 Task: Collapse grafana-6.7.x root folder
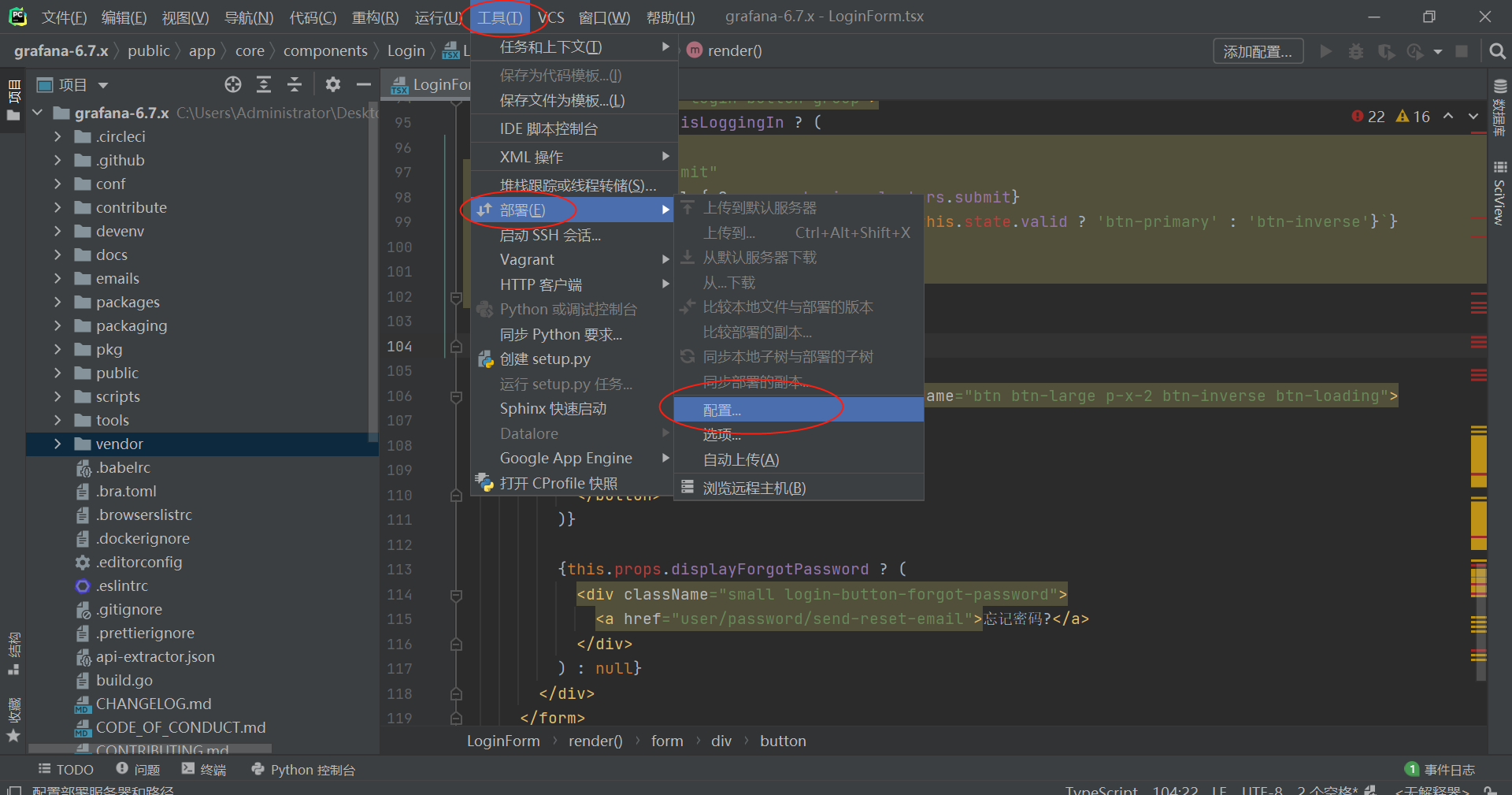click(37, 113)
